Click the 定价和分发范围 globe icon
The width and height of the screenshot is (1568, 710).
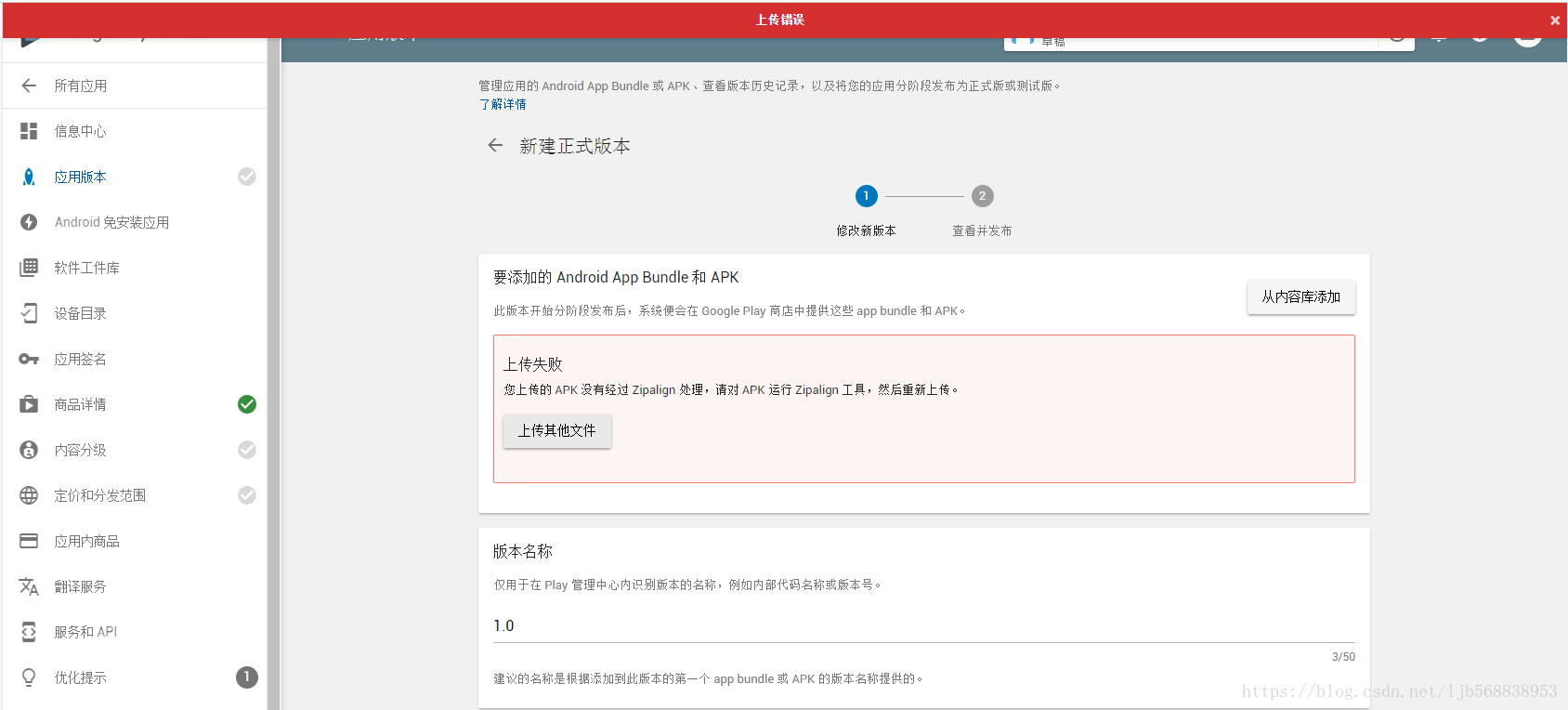[x=29, y=495]
